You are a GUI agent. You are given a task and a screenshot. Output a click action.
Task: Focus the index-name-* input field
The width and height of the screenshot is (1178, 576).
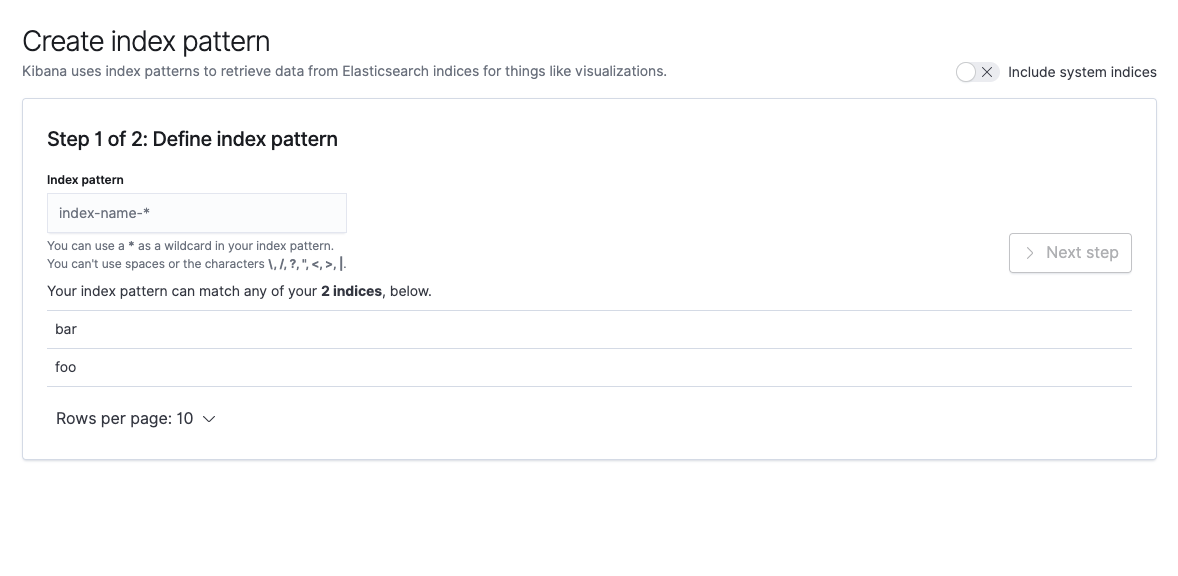coord(197,213)
